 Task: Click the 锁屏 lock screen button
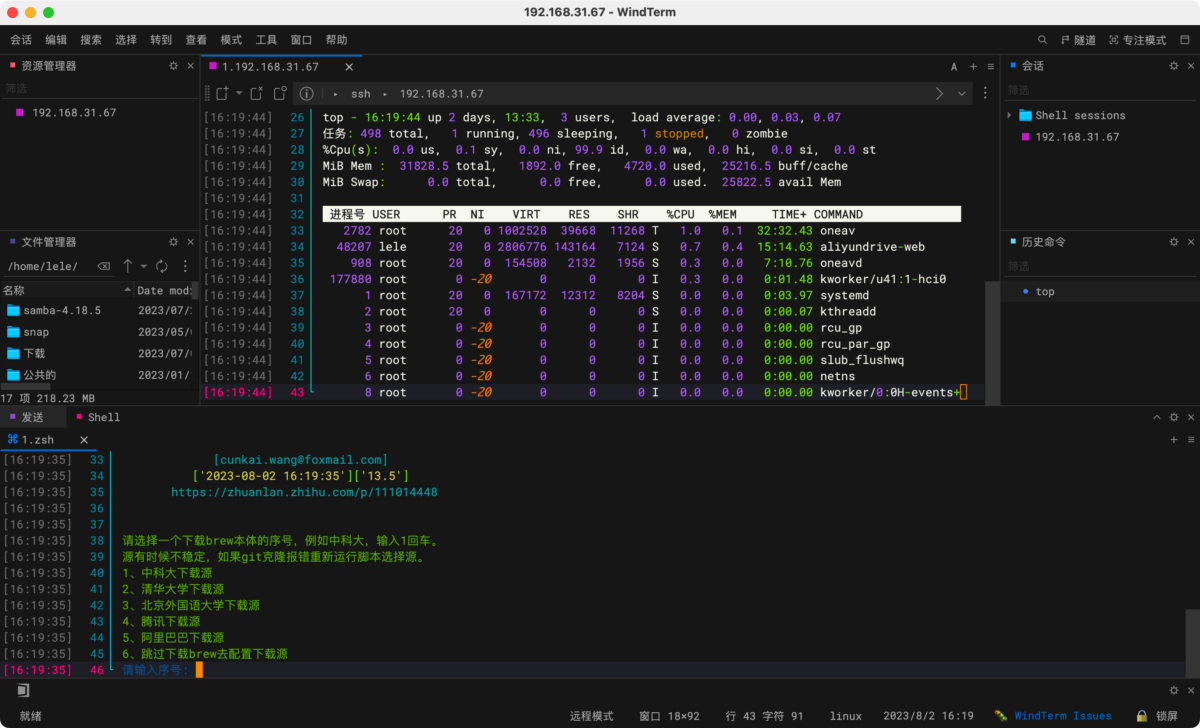pyautogui.click(x=1158, y=716)
